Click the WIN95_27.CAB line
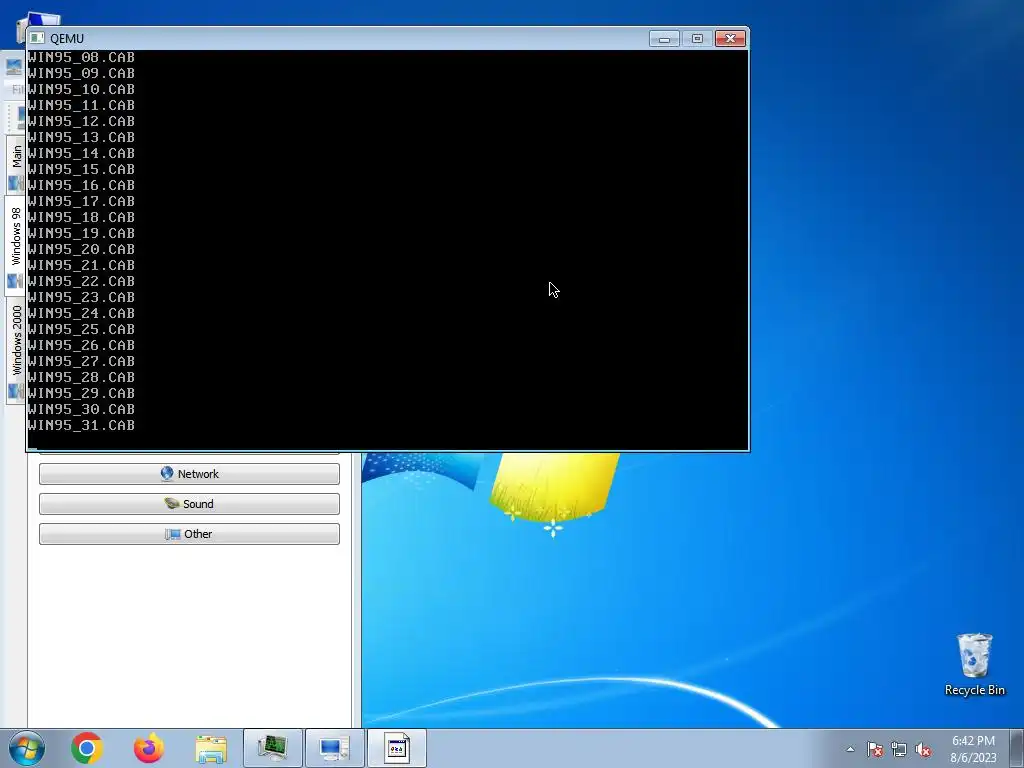Image resolution: width=1024 pixels, height=768 pixels. pos(81,361)
